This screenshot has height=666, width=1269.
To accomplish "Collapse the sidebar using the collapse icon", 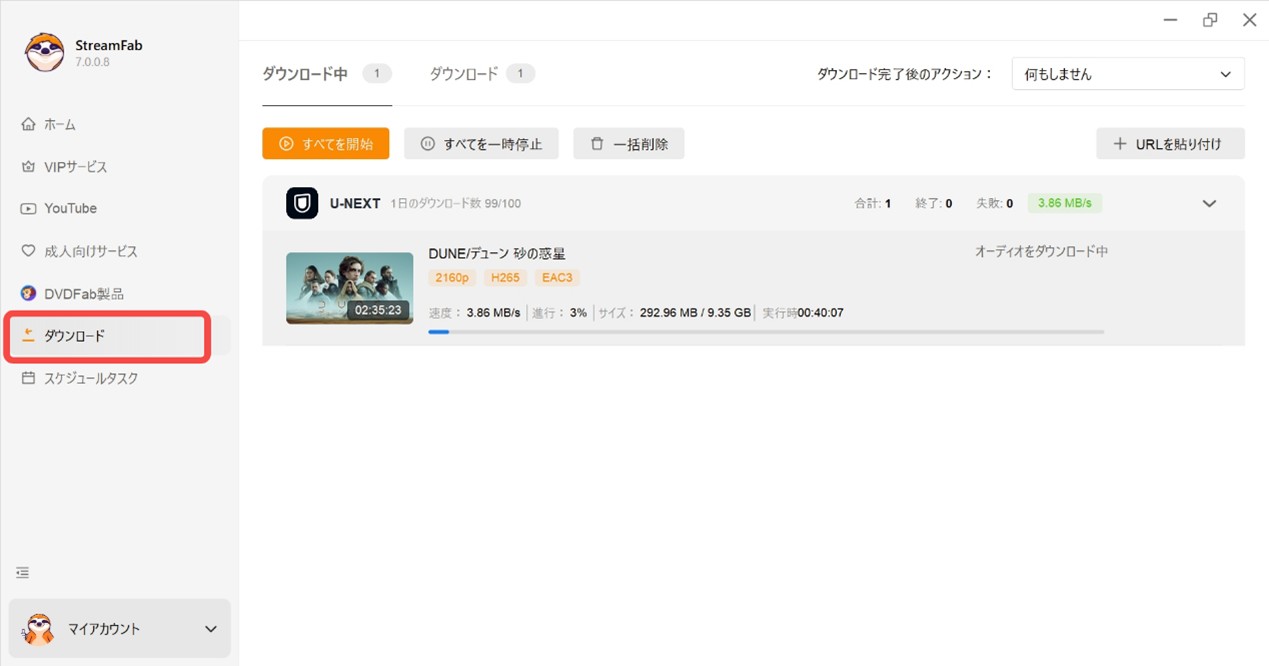I will [x=22, y=571].
